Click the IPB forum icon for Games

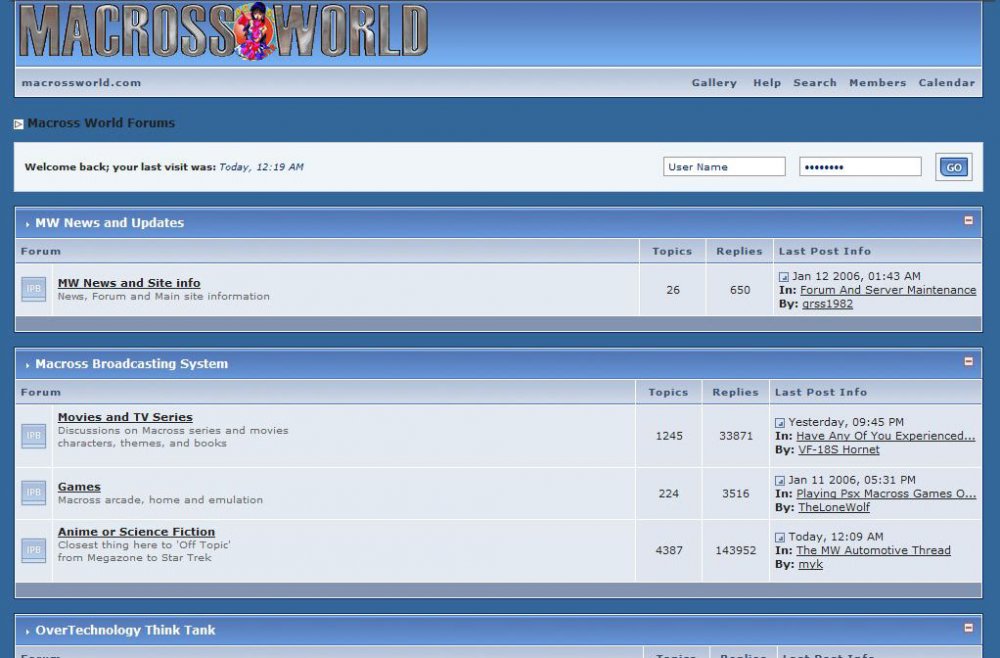coord(34,493)
